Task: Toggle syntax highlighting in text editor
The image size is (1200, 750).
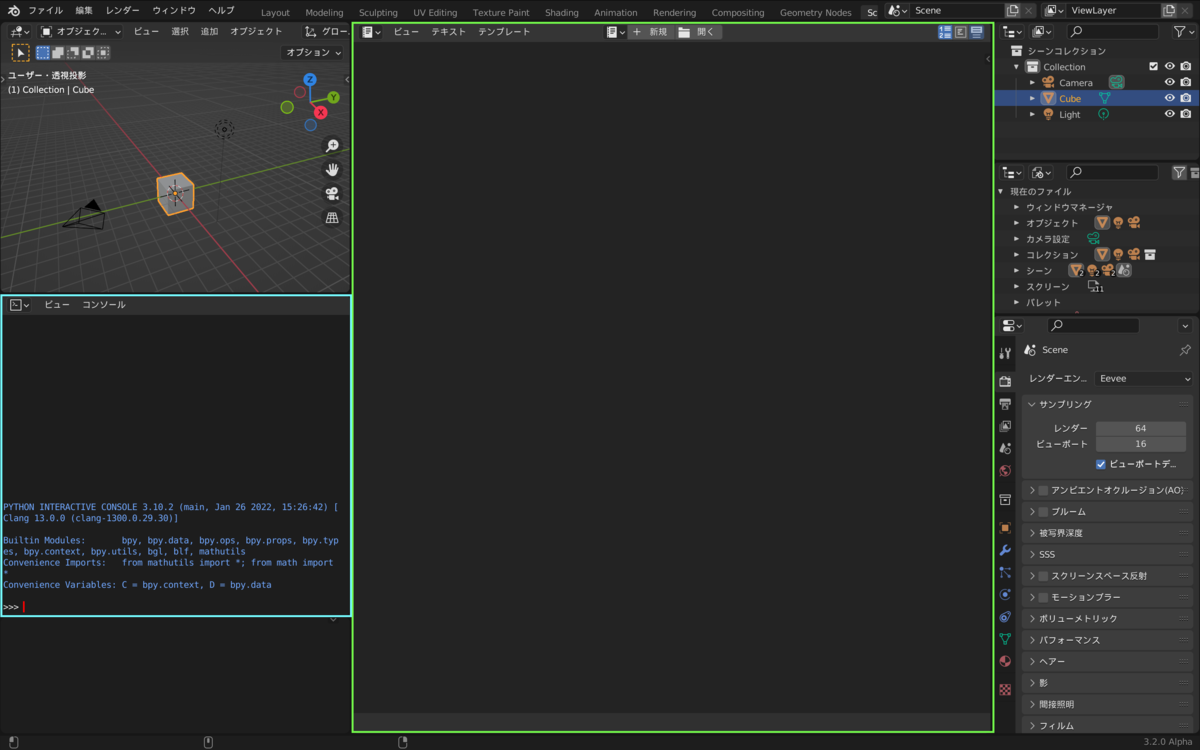Action: coord(977,32)
